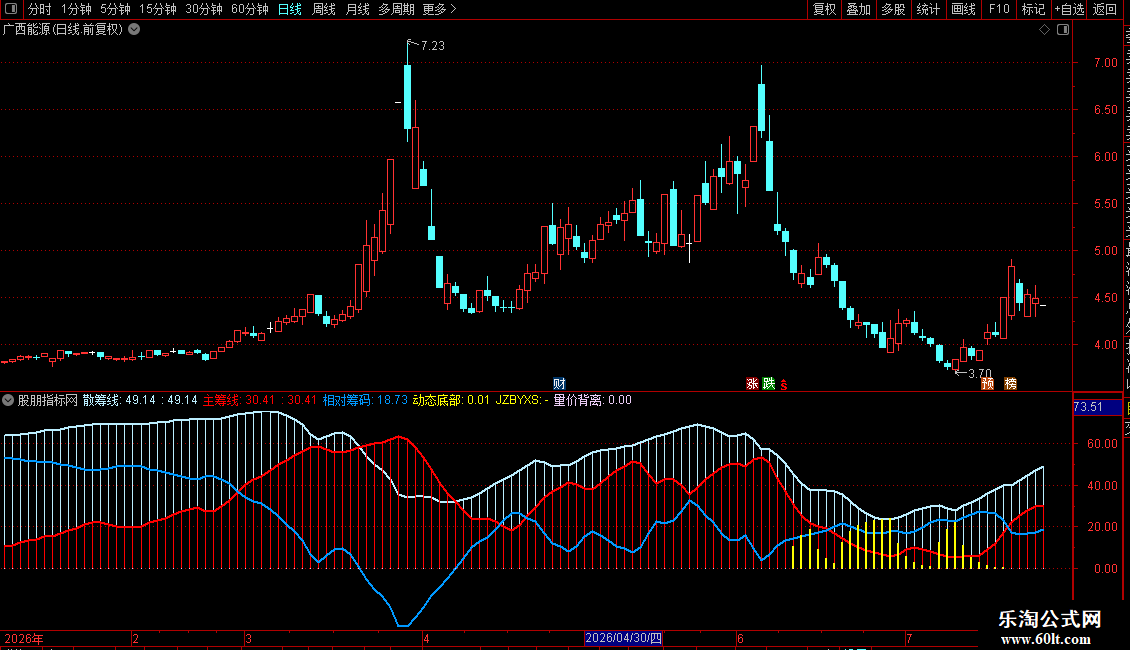The image size is (1130, 650).
Task: Click the 7.00 price axis label
Action: [x=1105, y=63]
